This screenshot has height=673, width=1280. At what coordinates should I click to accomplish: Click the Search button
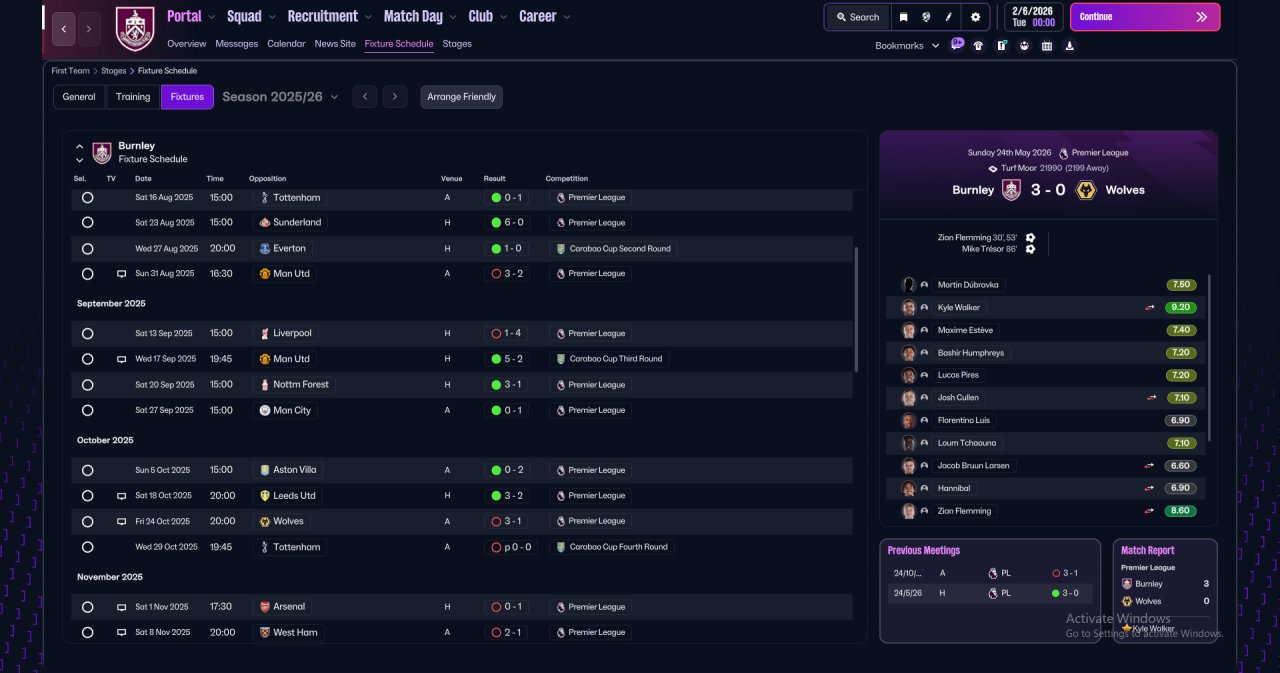[x=857, y=17]
